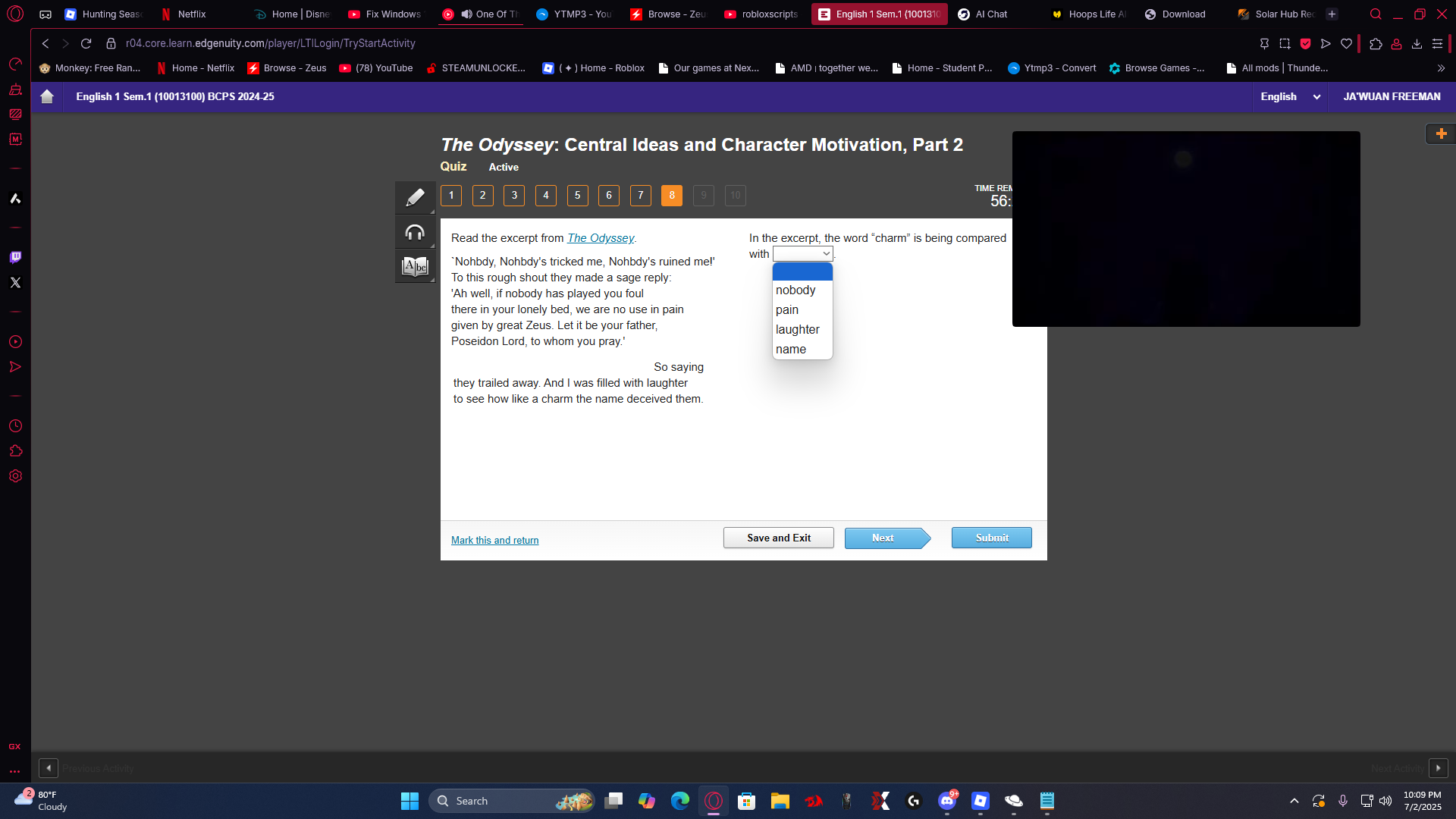Open the orange plus panel expander
The height and width of the screenshot is (819, 1456).
[x=1441, y=133]
